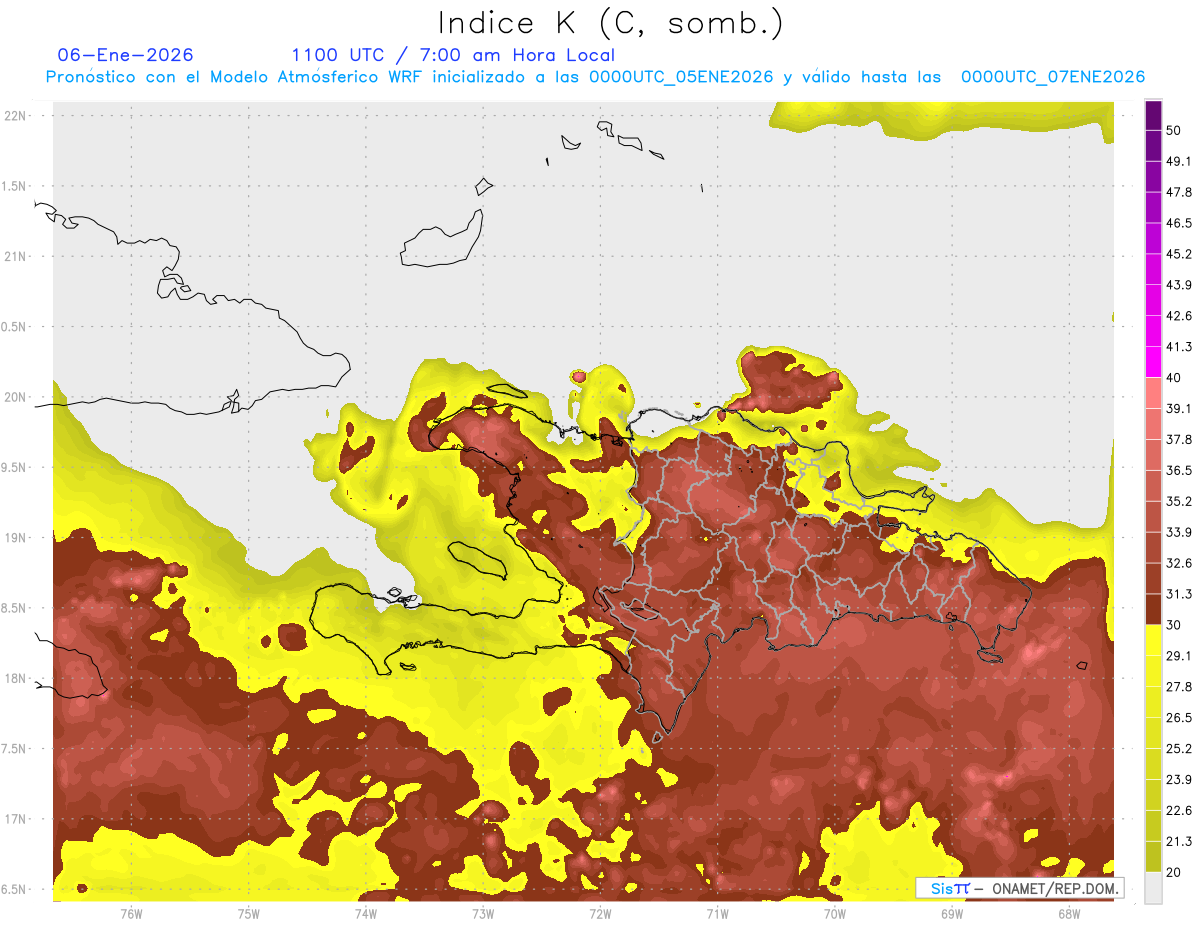This screenshot has width=1200, height=927.
Task: Click the '22.6' value on the color scale
Action: [1179, 811]
